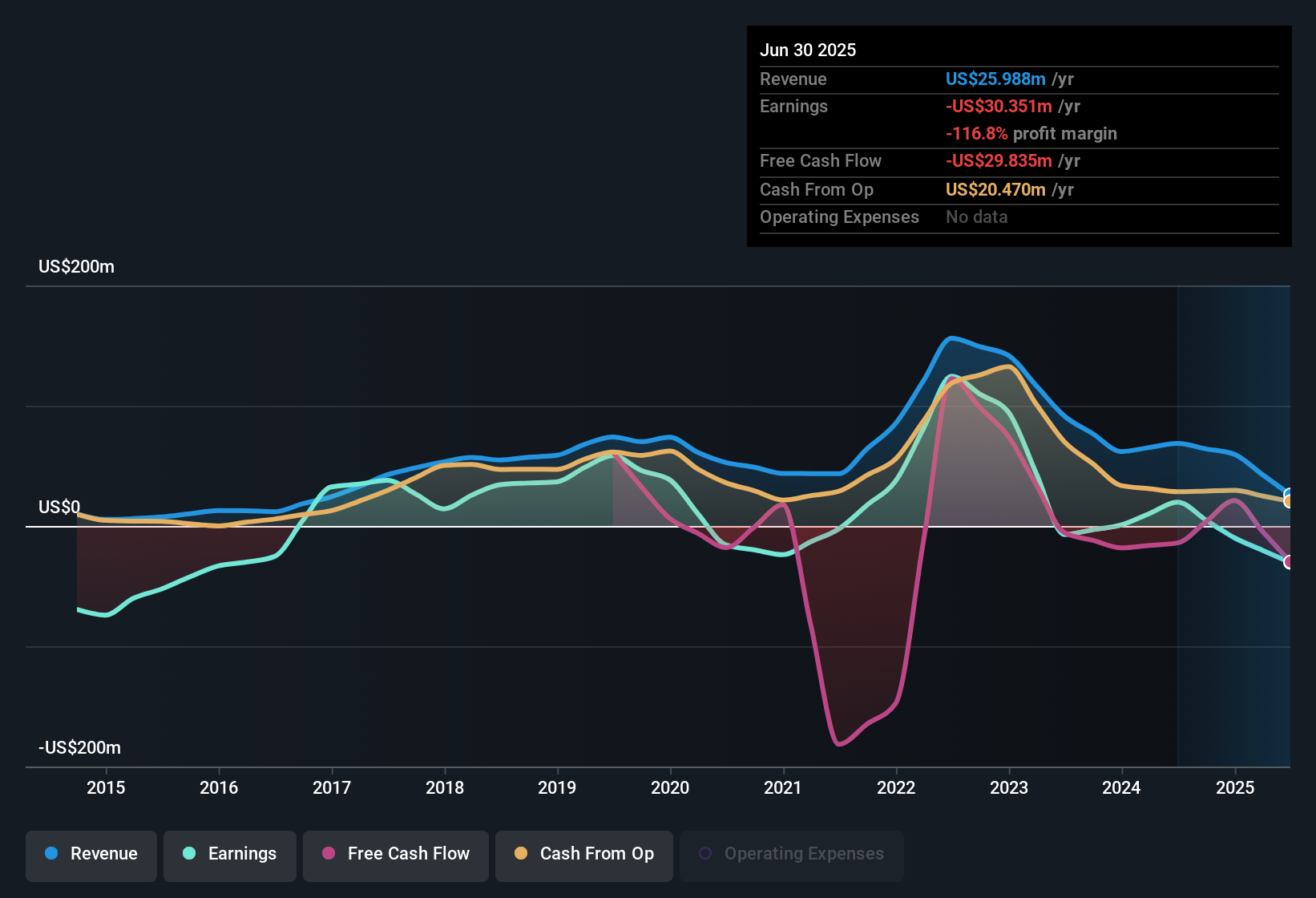Select the white endpoint marker on Revenue line

[1288, 491]
